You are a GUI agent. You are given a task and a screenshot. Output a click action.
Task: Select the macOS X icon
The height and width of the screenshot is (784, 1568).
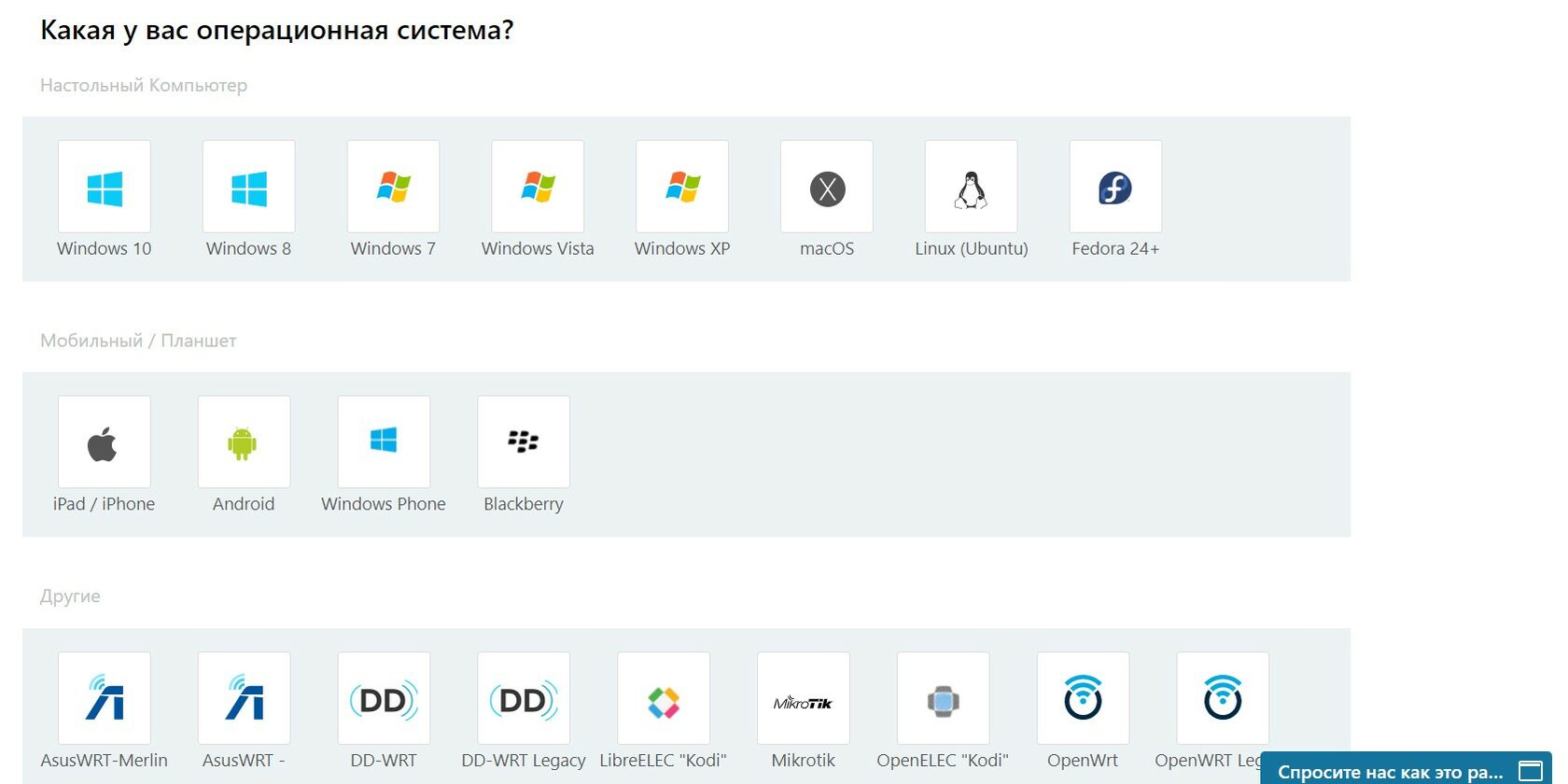[x=827, y=187]
